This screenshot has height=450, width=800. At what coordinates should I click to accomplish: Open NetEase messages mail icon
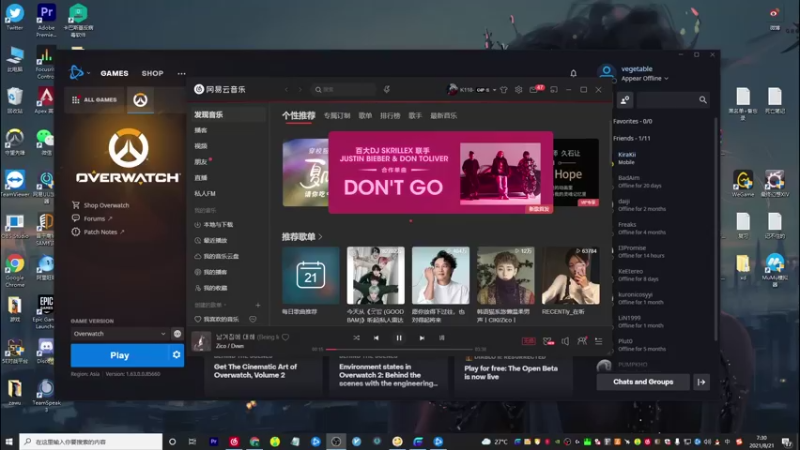pos(534,90)
